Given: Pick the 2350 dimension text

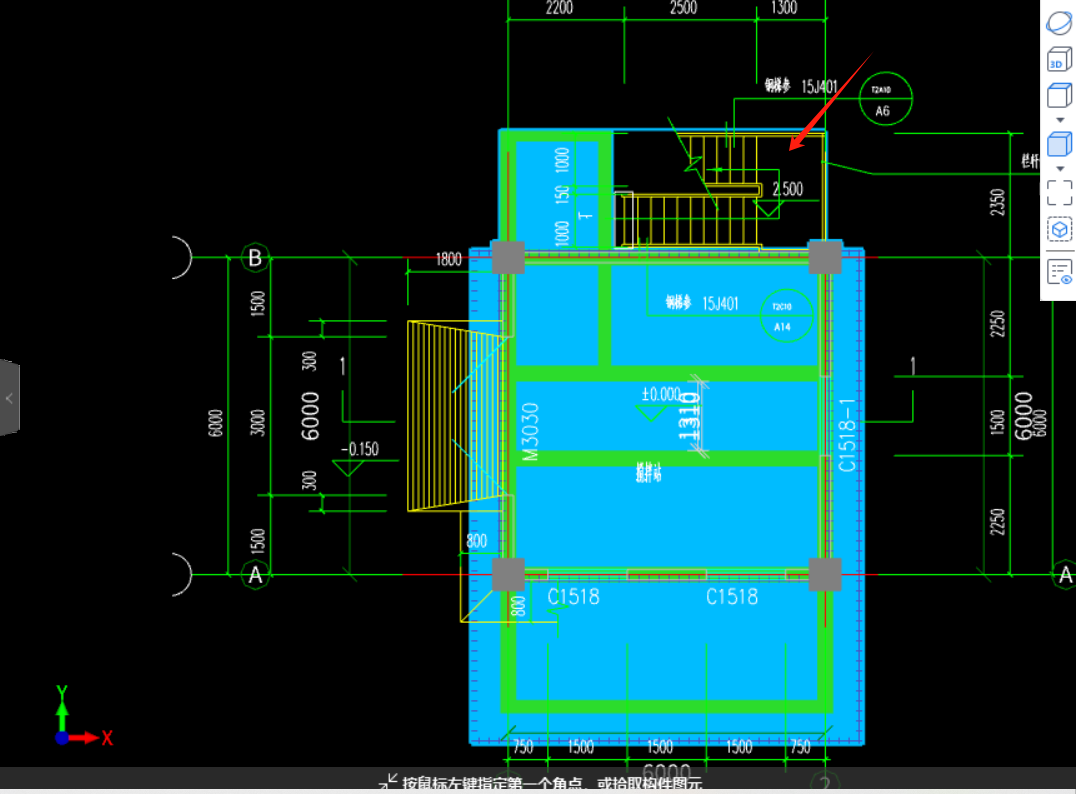Looking at the screenshot, I should pyautogui.click(x=998, y=202).
